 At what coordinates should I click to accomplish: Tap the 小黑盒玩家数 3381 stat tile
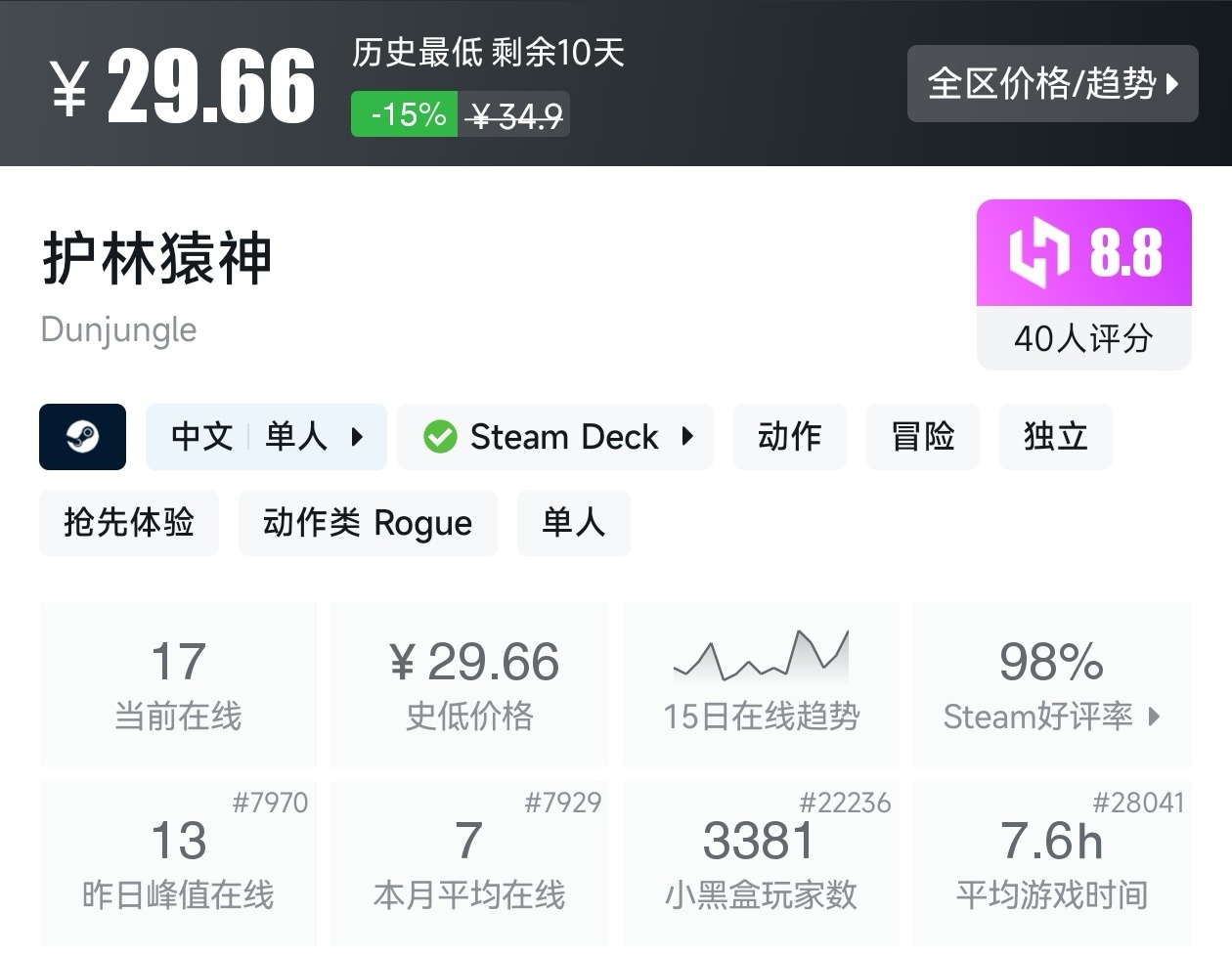pyautogui.click(x=761, y=862)
